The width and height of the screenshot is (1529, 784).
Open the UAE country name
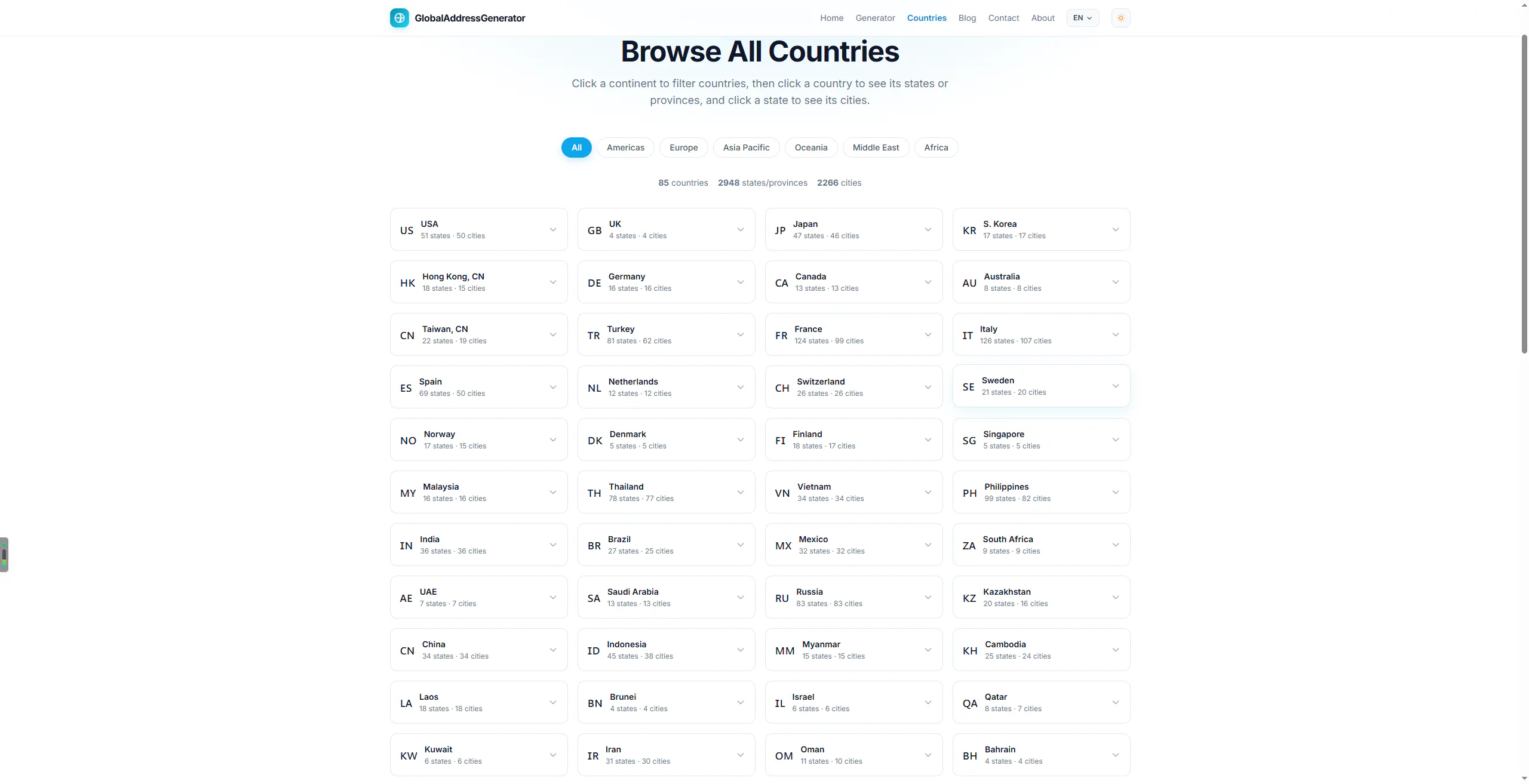428,592
